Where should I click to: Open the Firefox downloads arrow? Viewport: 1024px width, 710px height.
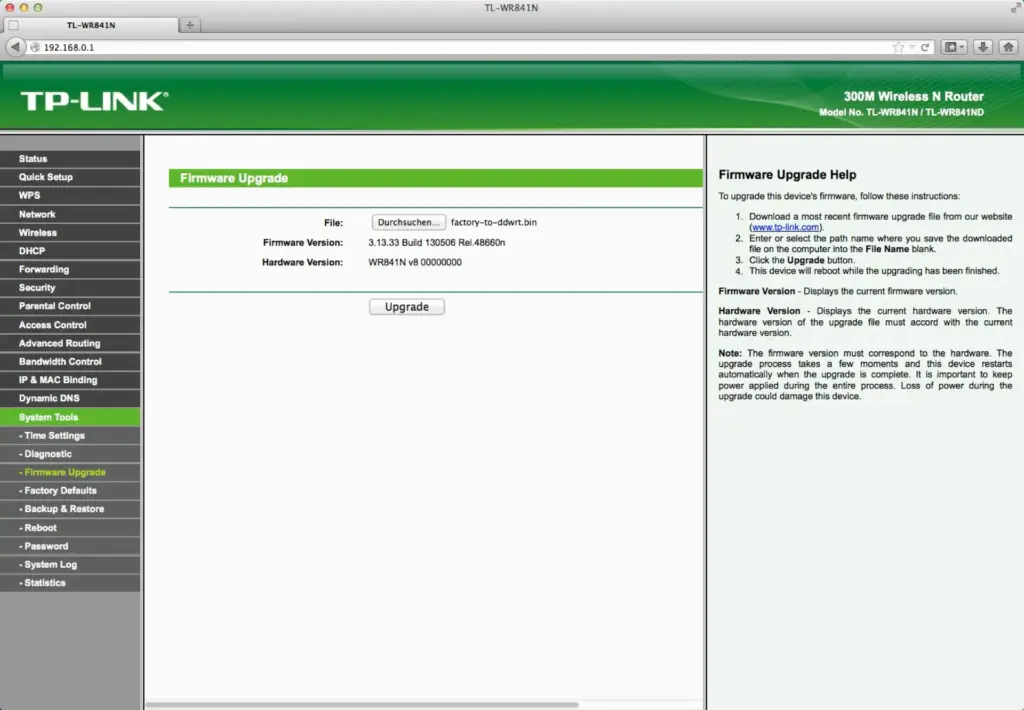(x=983, y=47)
